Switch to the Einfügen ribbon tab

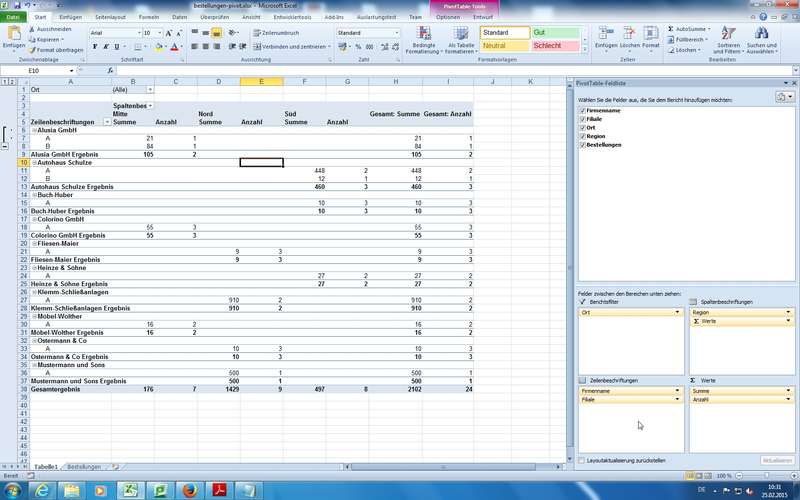point(70,17)
